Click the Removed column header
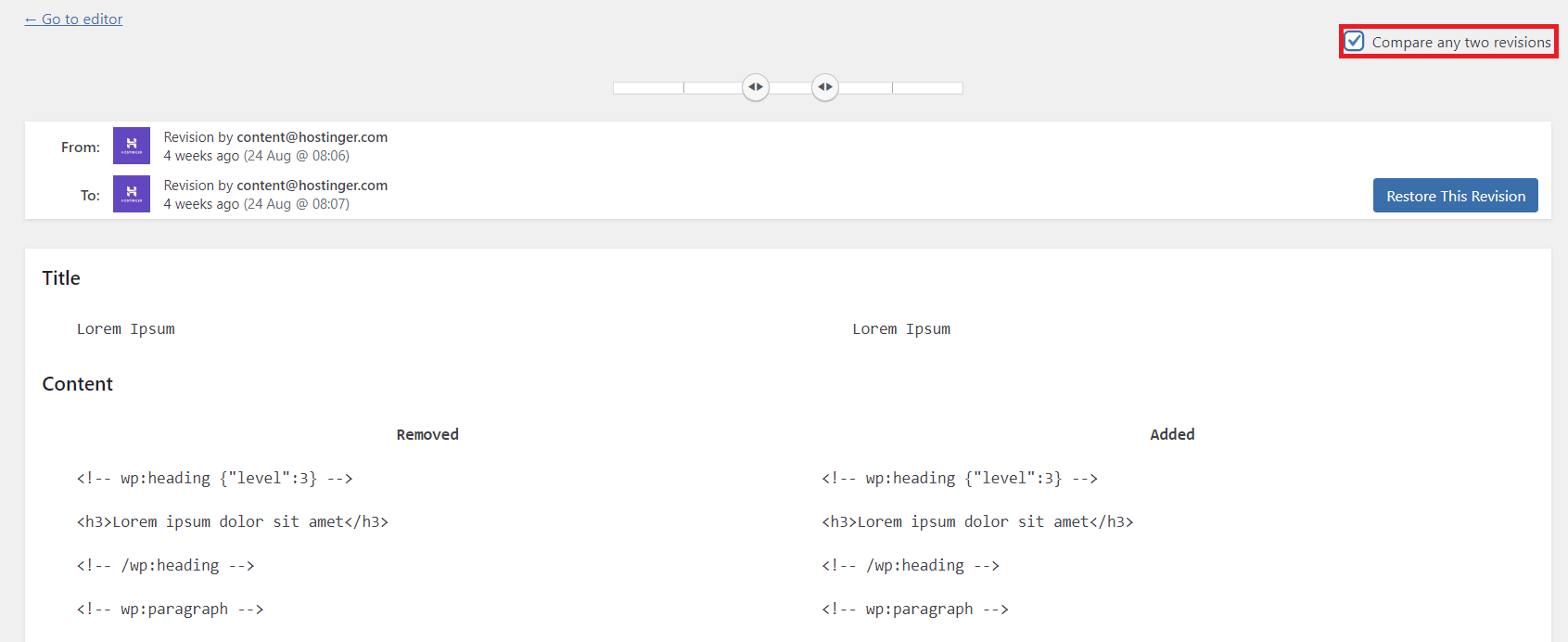The height and width of the screenshot is (642, 1568). 427,434
